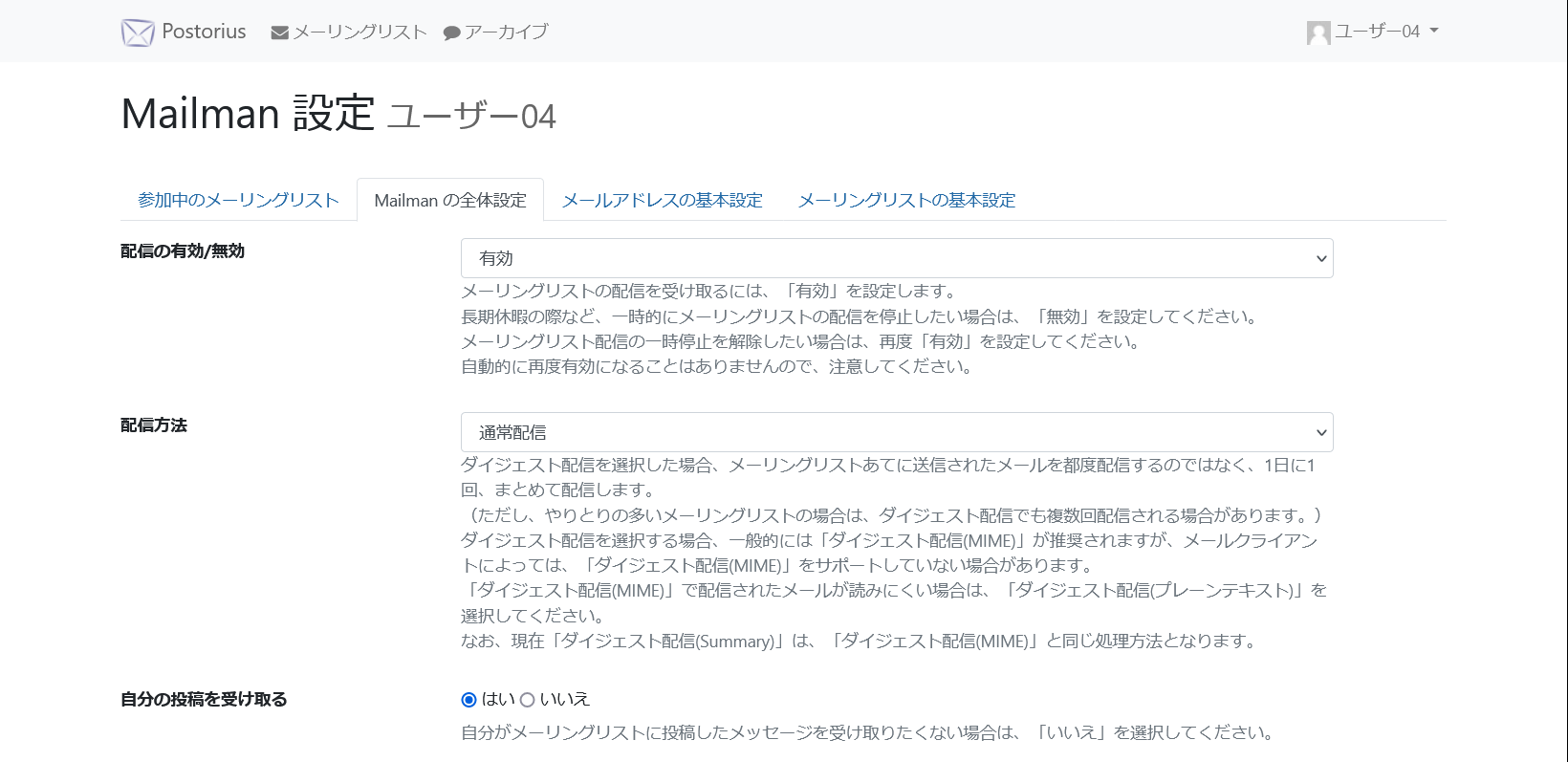Click the ユーザー04 avatar image
The height and width of the screenshot is (762, 1568).
[1318, 33]
